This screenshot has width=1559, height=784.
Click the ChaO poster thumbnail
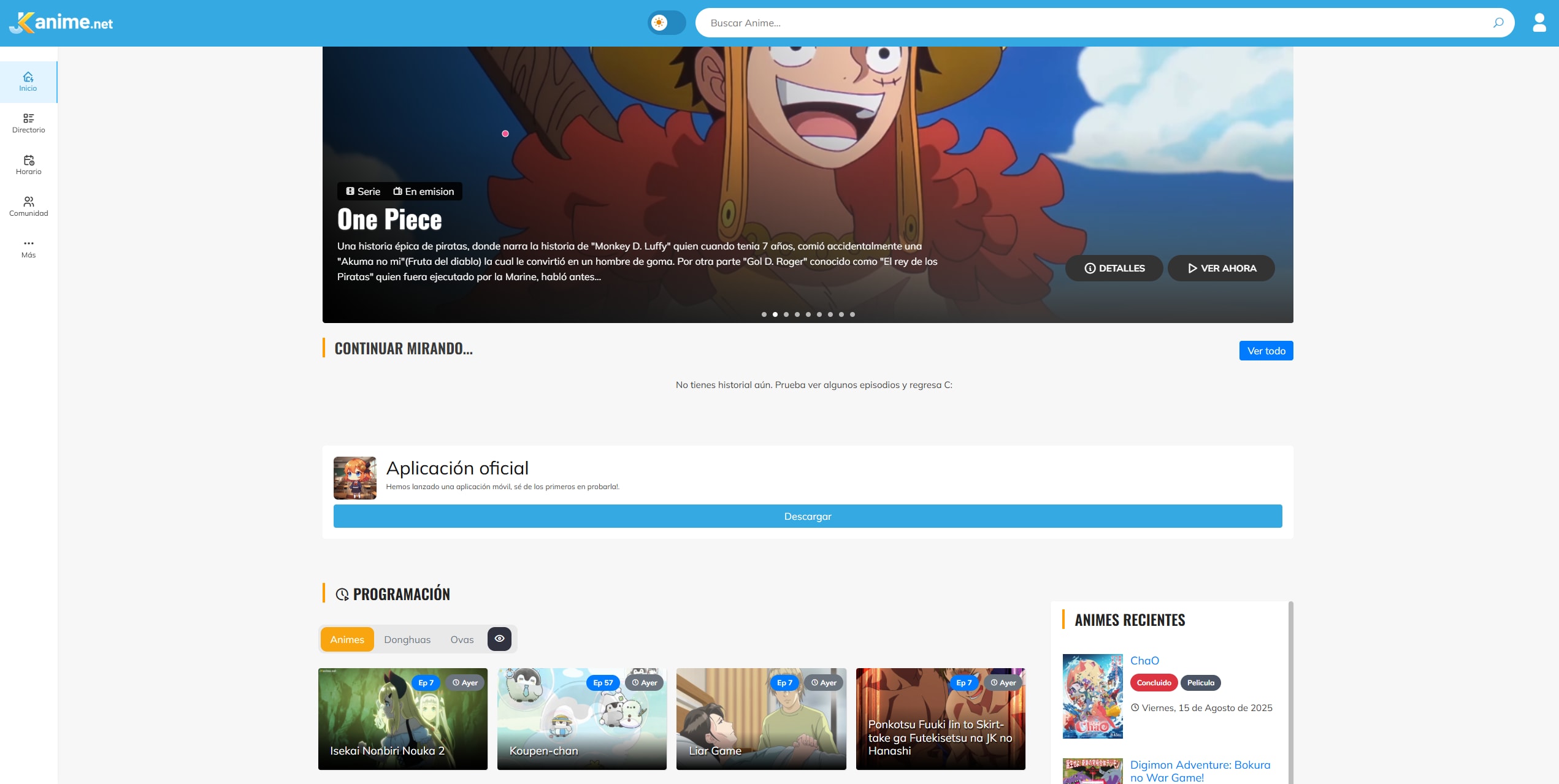coord(1092,696)
